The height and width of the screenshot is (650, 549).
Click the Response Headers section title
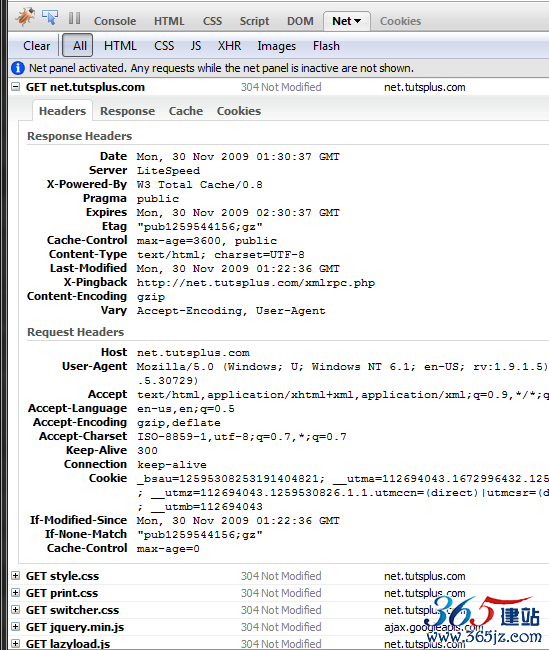80,136
